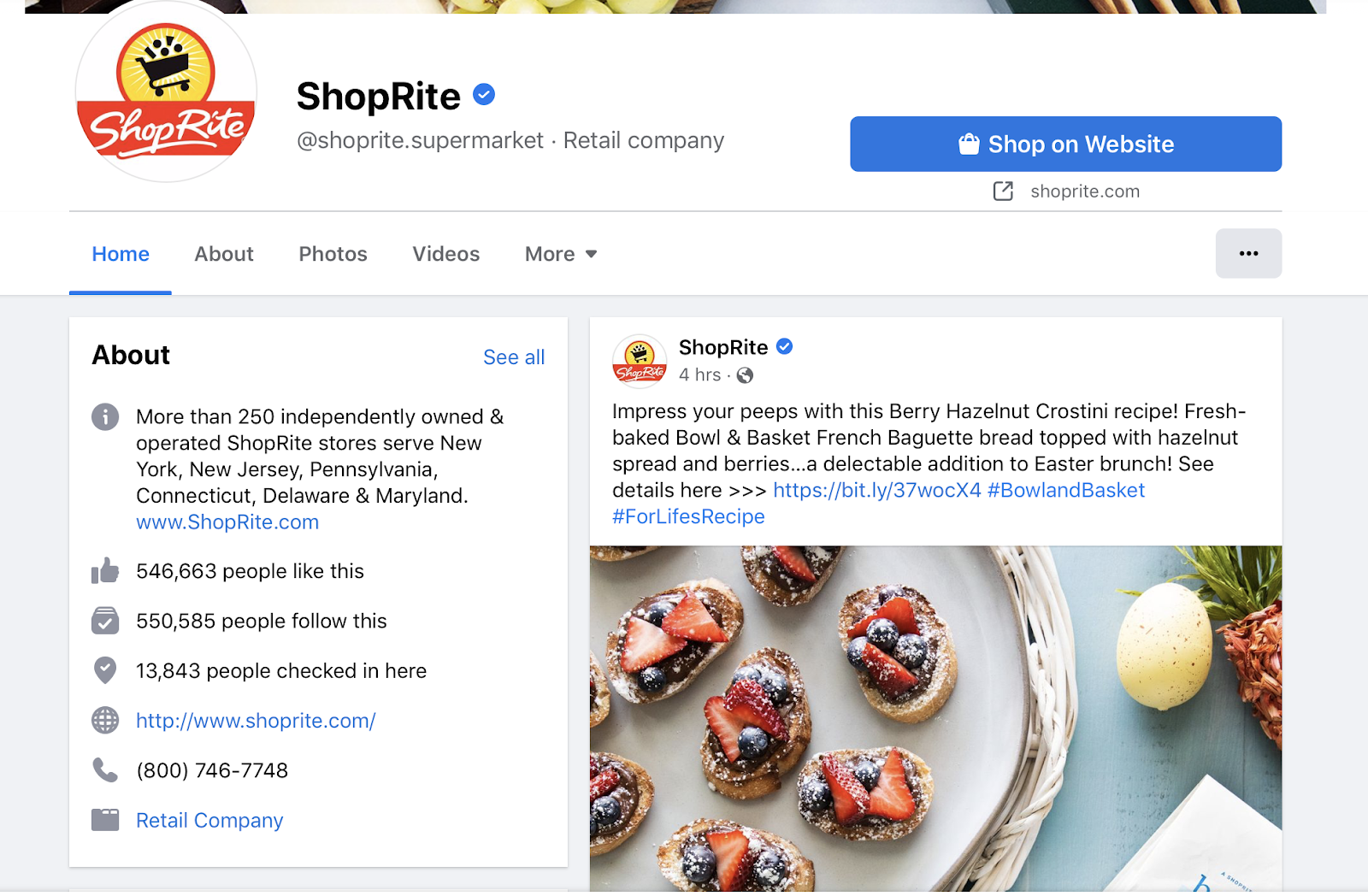
Task: Open the three-dots options button
Action: pyautogui.click(x=1248, y=253)
